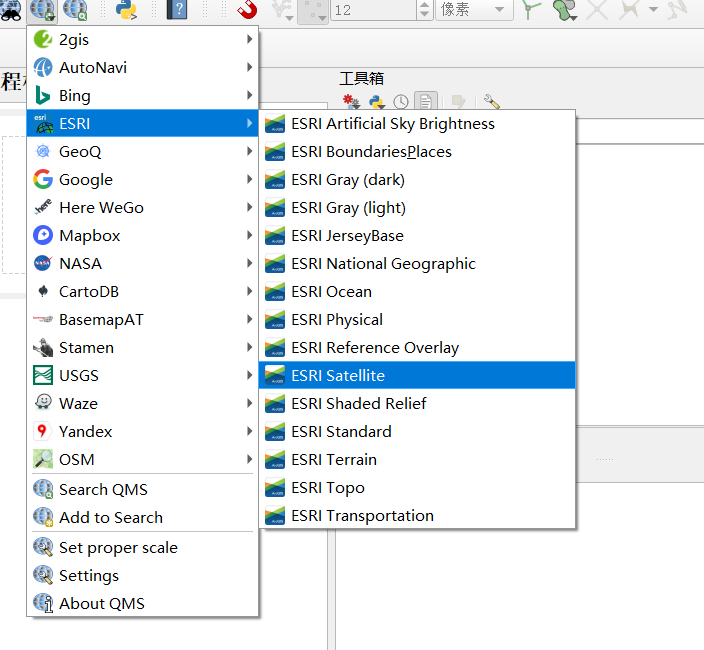
Task: Open the toolbox history clock icon
Action: 401,102
